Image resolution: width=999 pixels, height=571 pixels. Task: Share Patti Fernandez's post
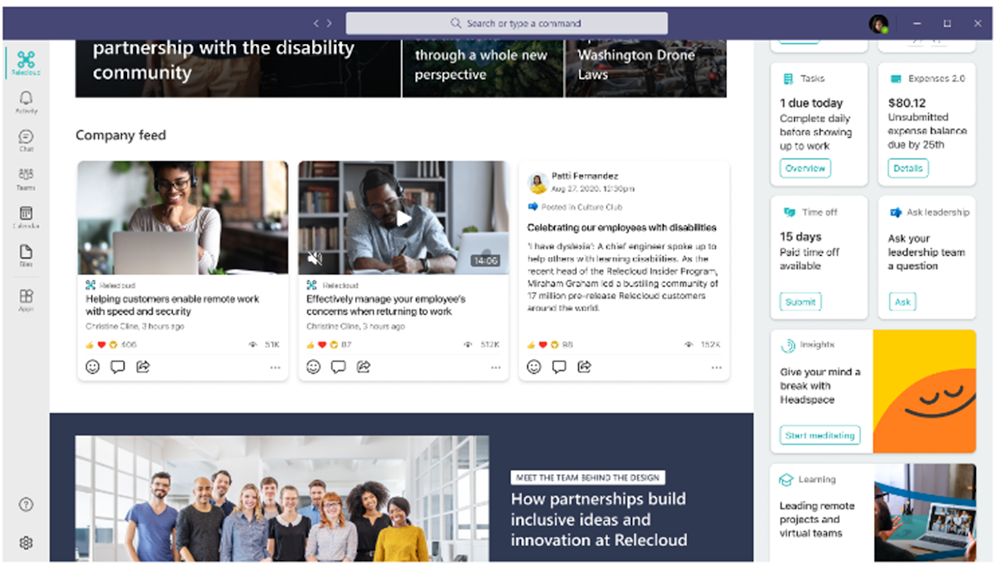coord(584,366)
